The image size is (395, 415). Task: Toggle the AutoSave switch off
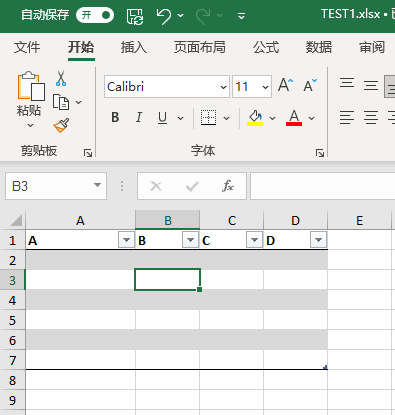95,15
